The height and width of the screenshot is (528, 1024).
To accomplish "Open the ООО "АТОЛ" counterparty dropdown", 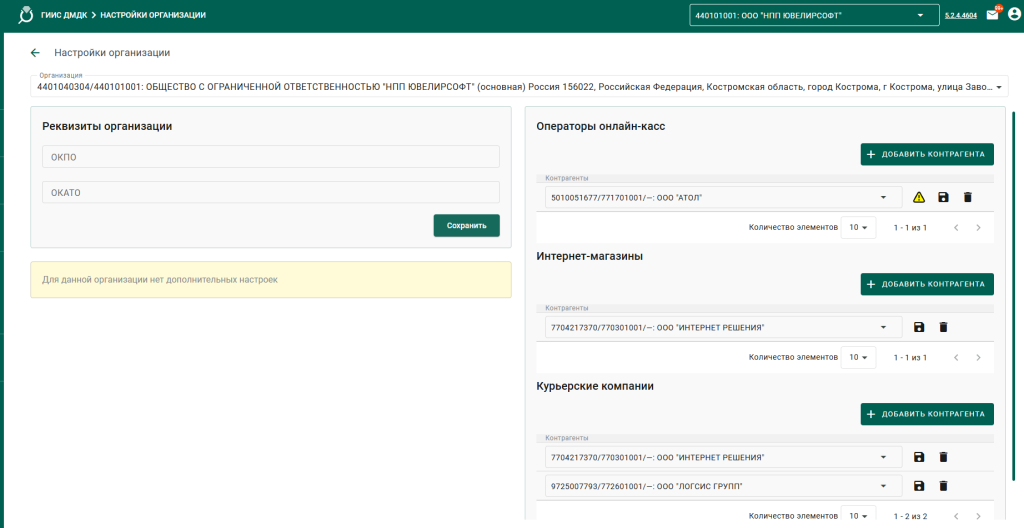I will (x=724, y=197).
